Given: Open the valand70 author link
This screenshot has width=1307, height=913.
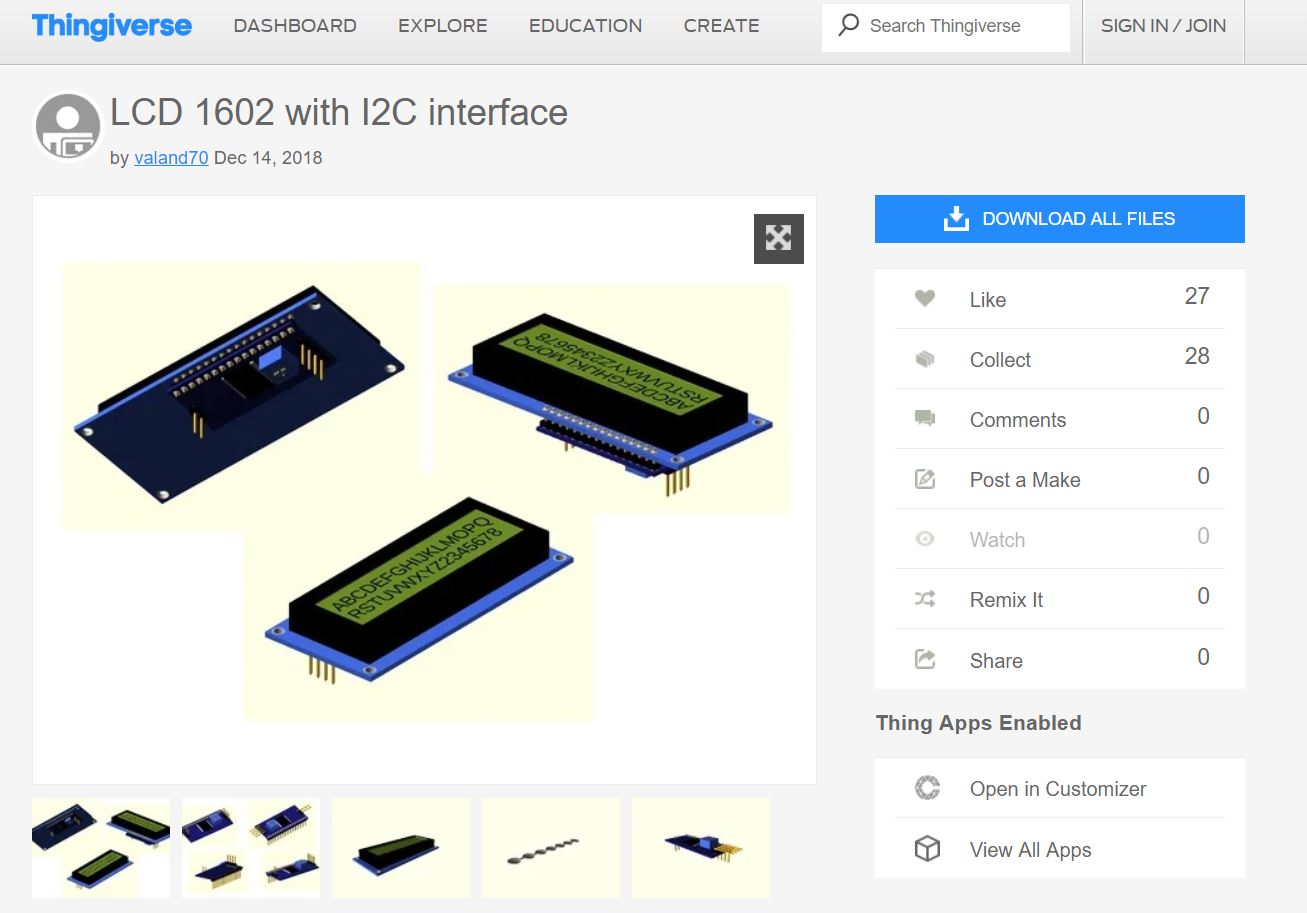Looking at the screenshot, I should point(171,158).
